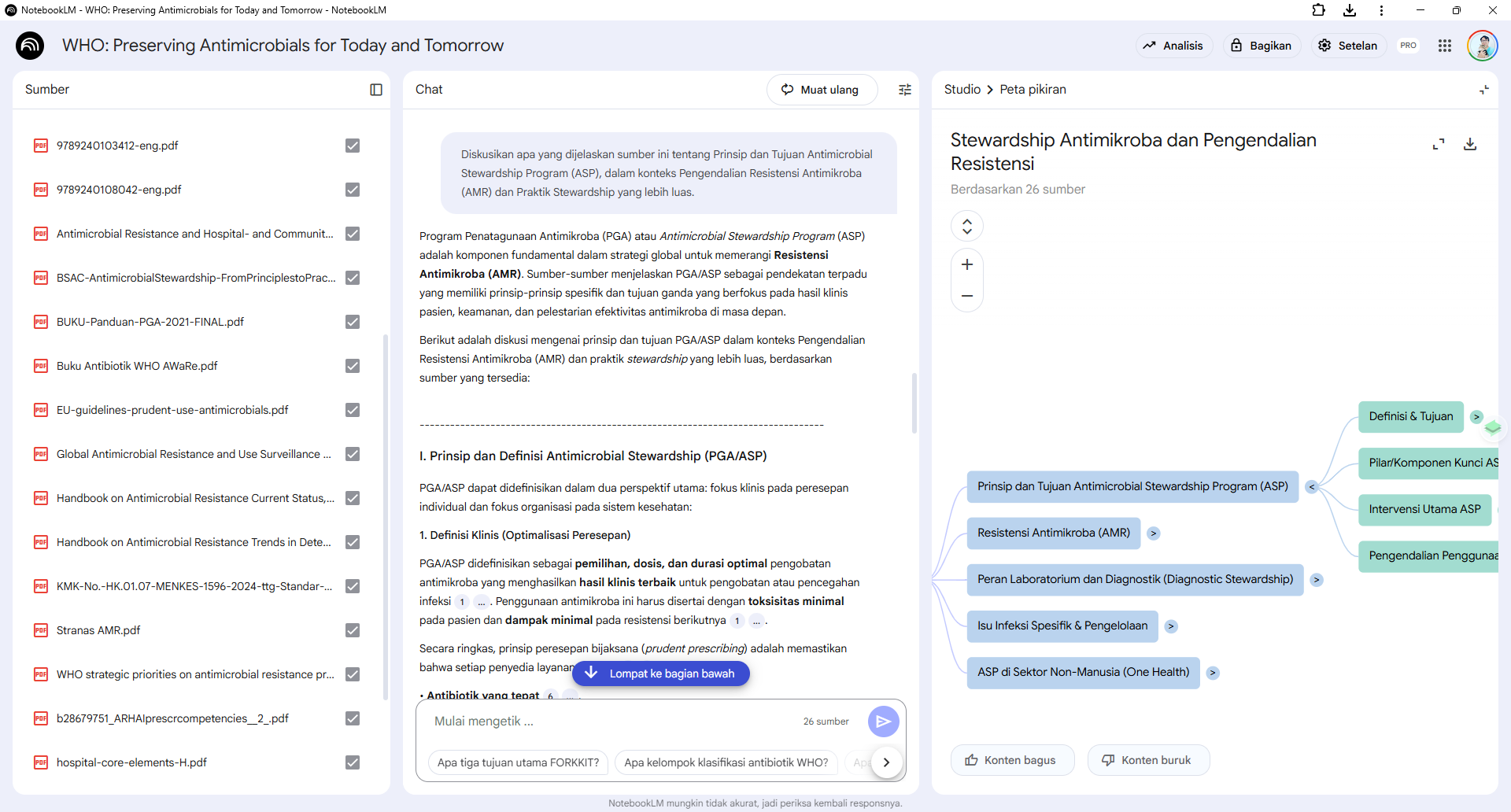The width and height of the screenshot is (1511, 812).
Task: Click the Muat ulang button
Action: pos(822,90)
